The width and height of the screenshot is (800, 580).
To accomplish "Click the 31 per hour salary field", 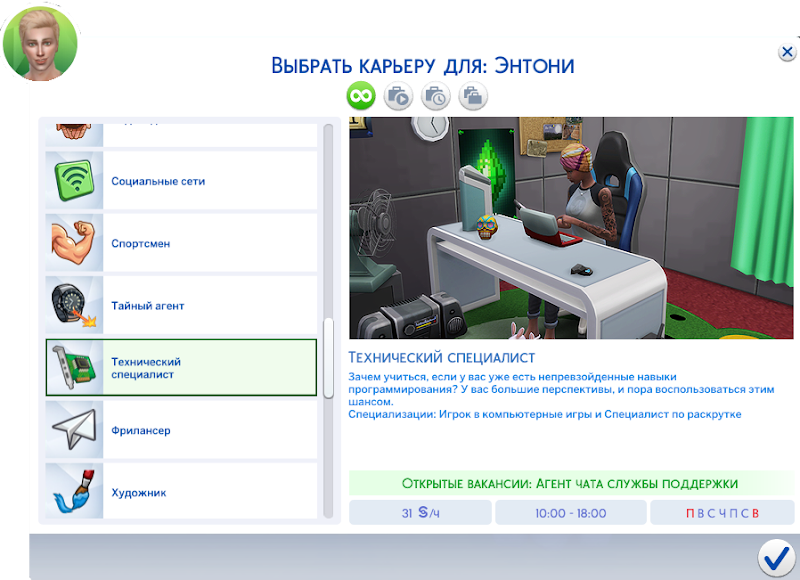I will point(420,513).
